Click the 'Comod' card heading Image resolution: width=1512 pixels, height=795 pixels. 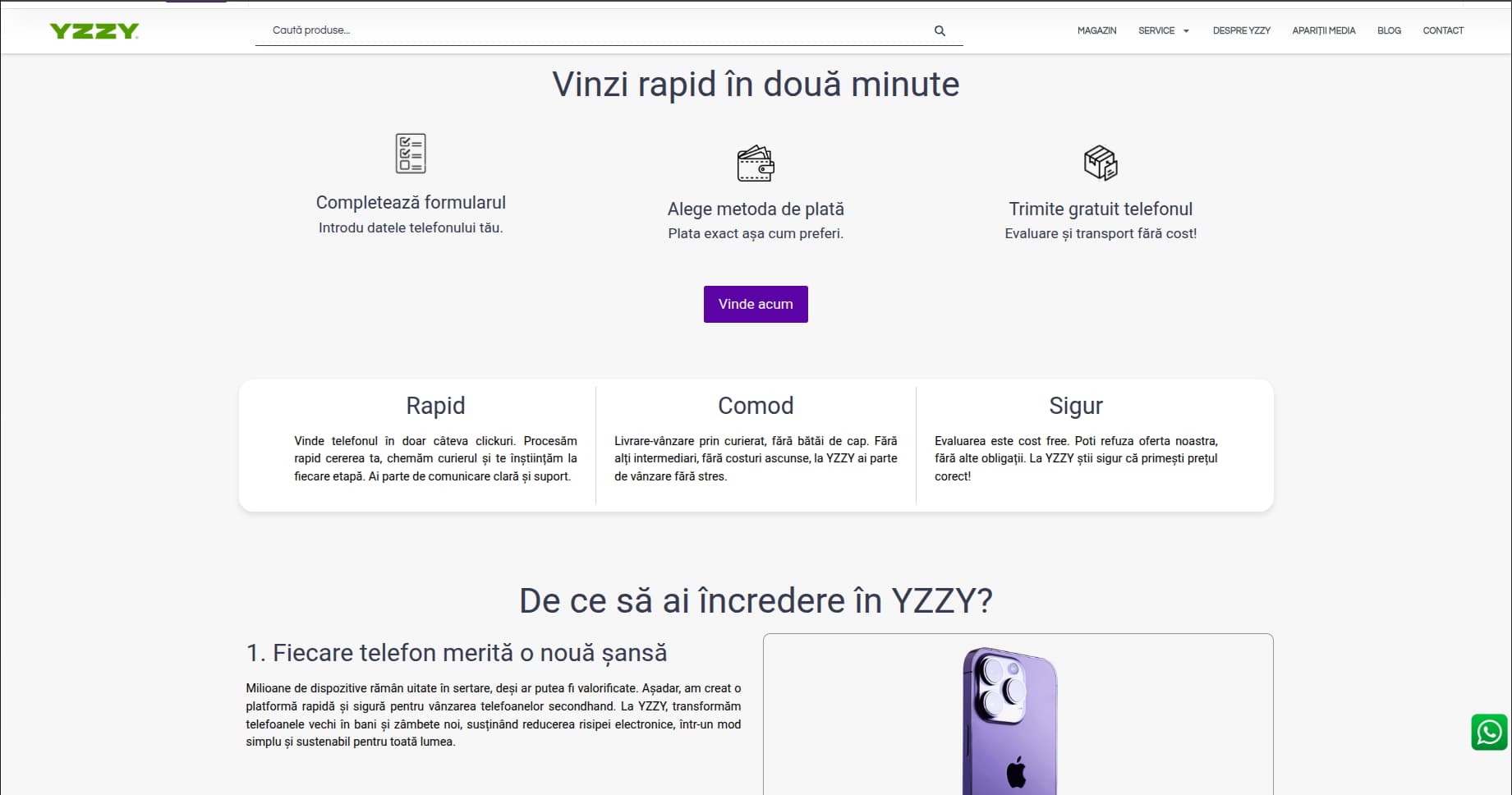point(756,406)
